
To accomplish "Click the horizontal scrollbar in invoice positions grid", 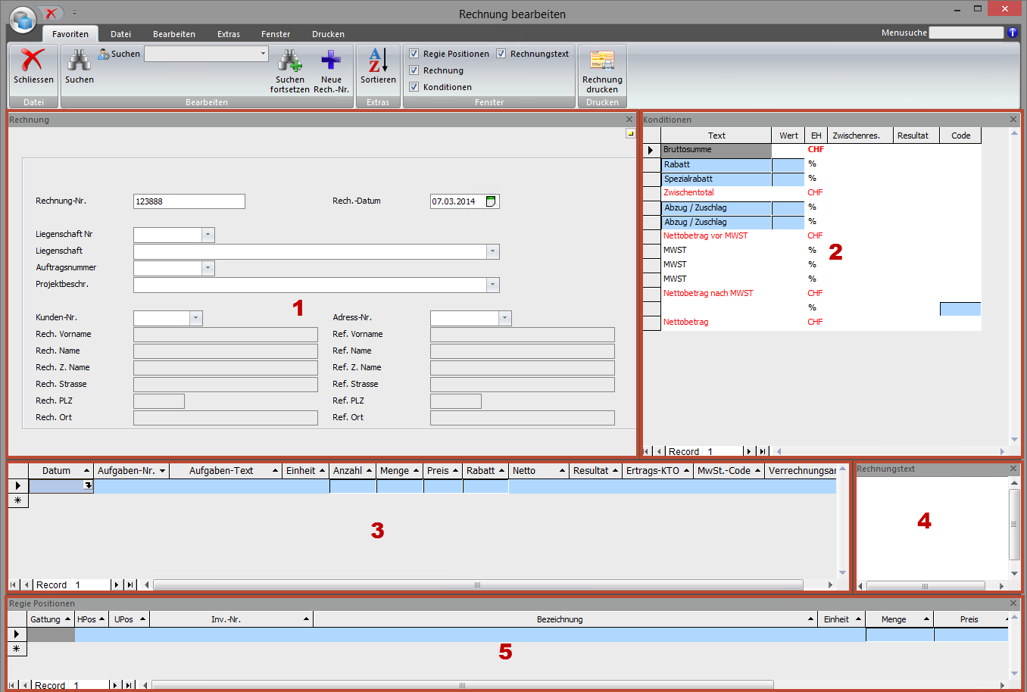I will (477, 585).
